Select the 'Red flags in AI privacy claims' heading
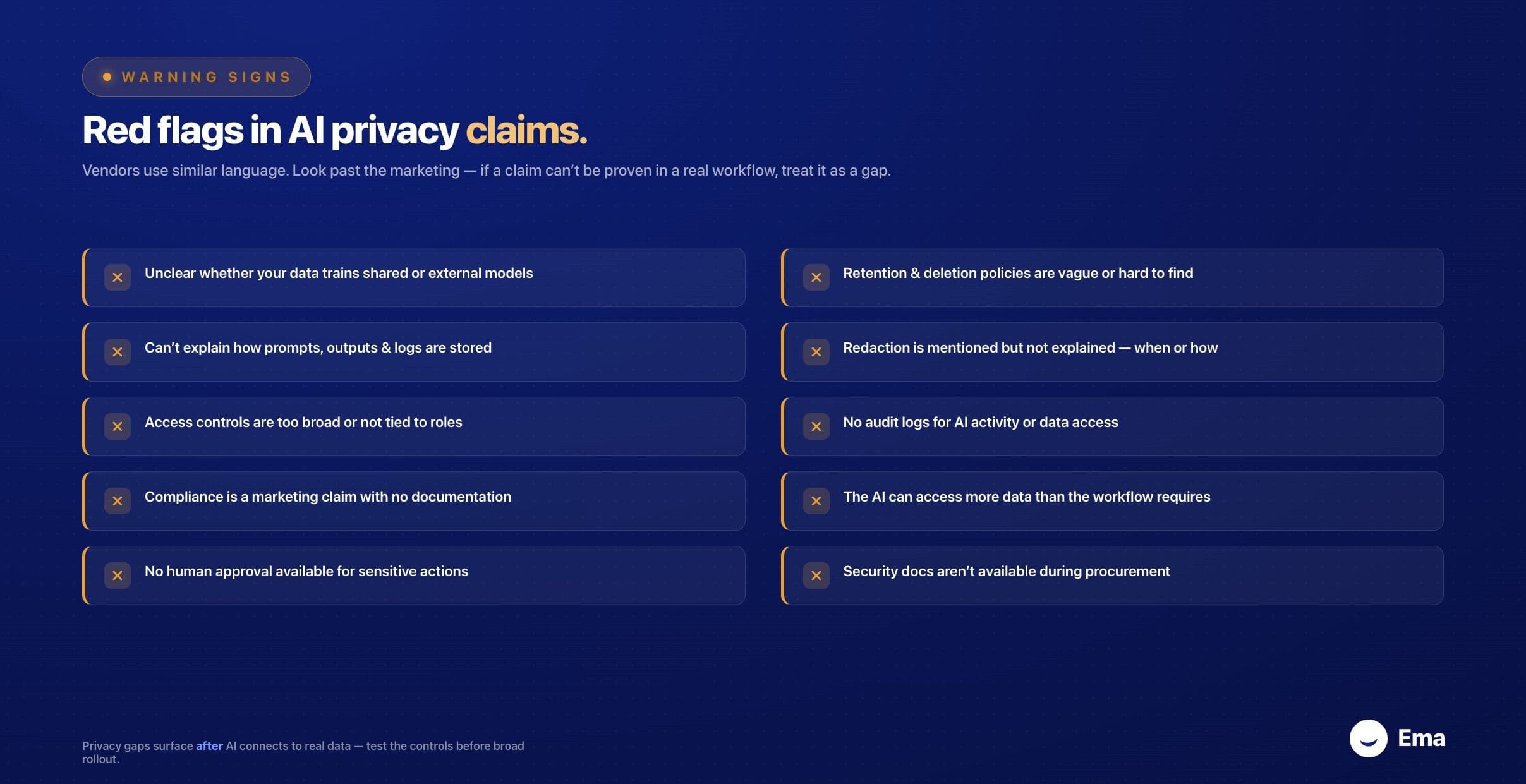 [335, 130]
